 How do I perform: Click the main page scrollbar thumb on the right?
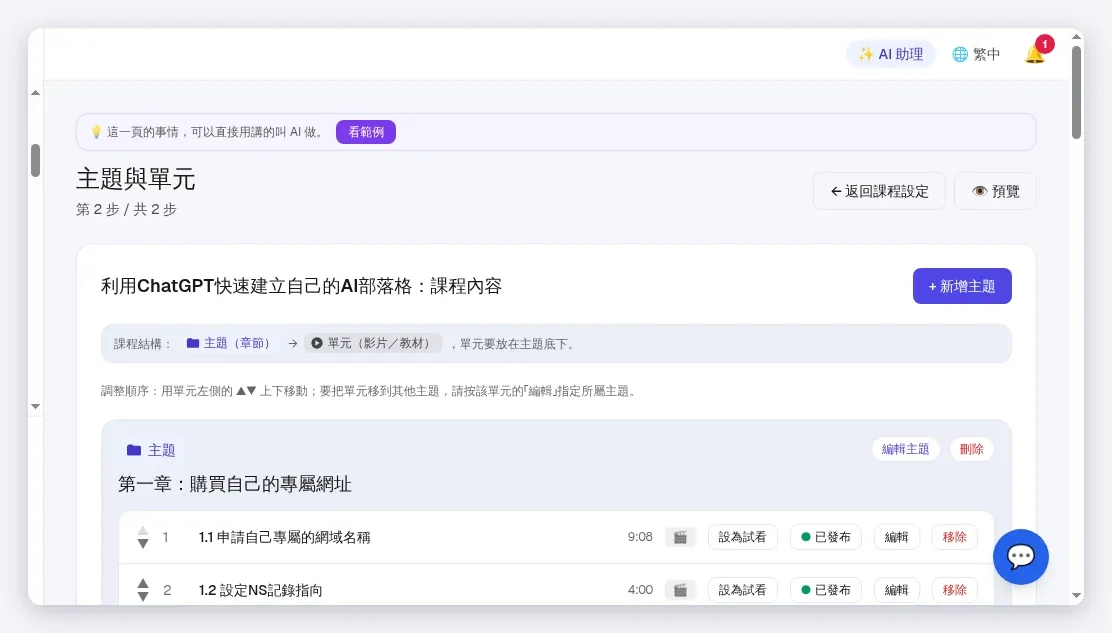click(x=1077, y=92)
